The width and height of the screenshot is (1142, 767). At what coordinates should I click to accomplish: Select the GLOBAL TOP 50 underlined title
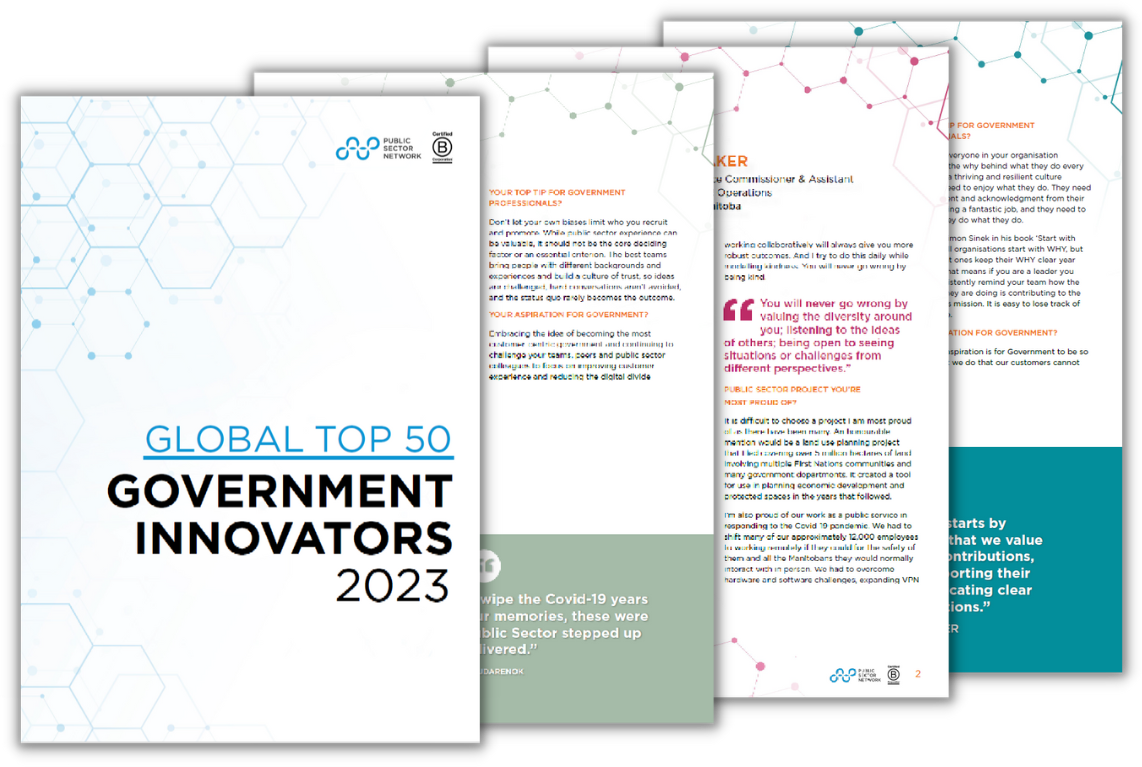(x=297, y=437)
